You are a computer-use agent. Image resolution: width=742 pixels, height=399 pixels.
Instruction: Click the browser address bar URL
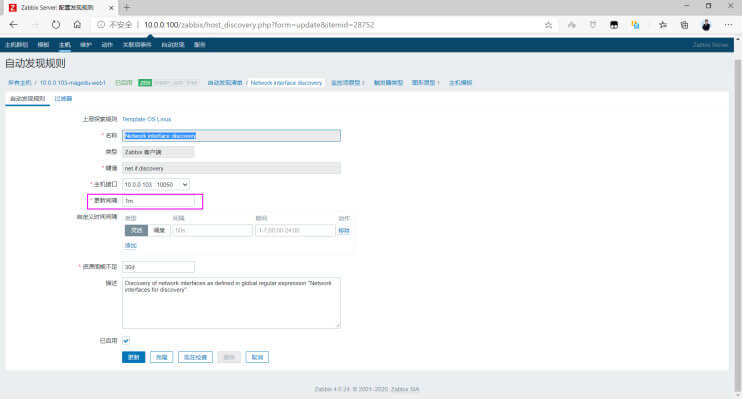(259, 25)
